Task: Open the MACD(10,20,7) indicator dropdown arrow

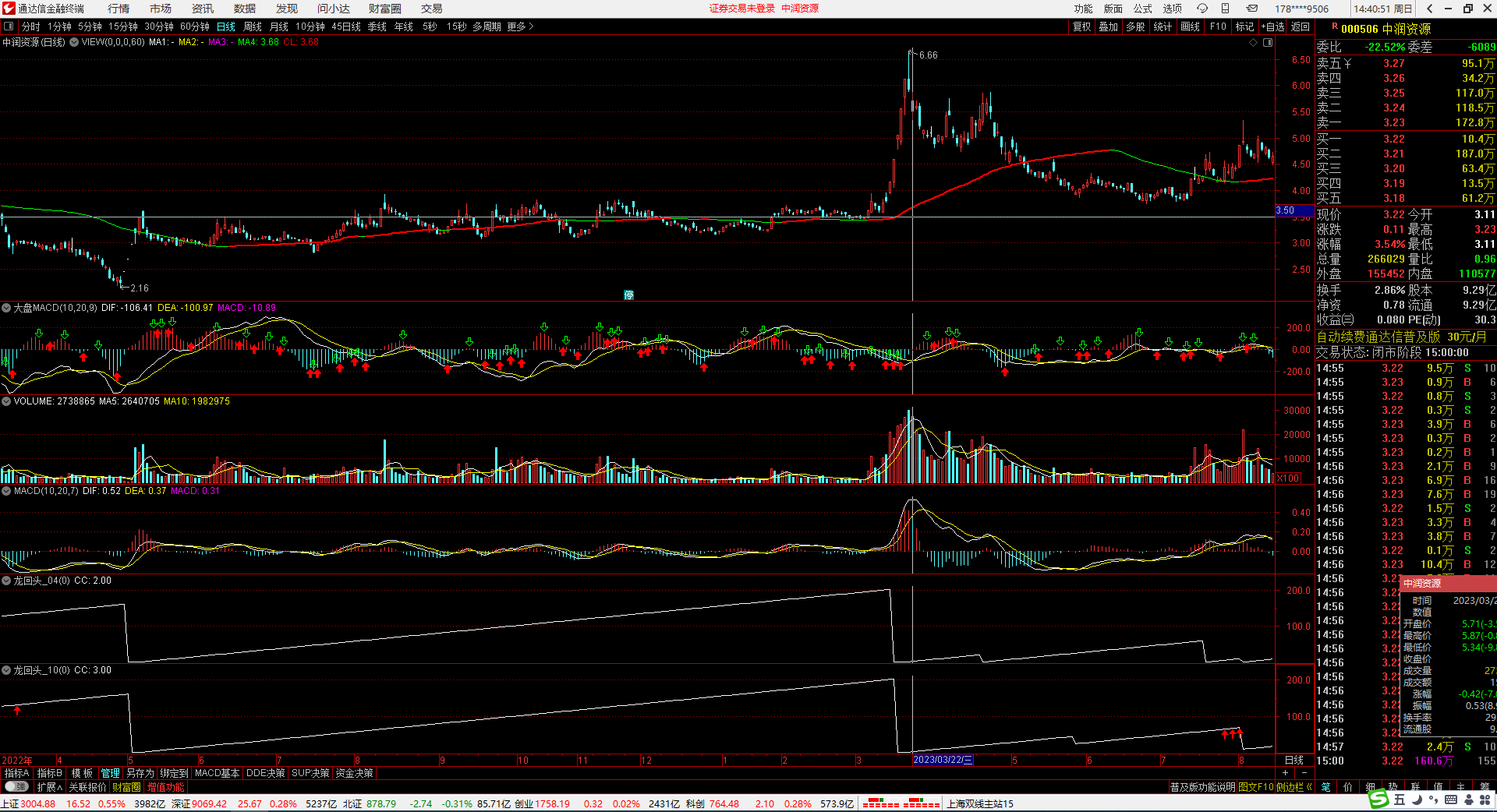Action: 6,491
